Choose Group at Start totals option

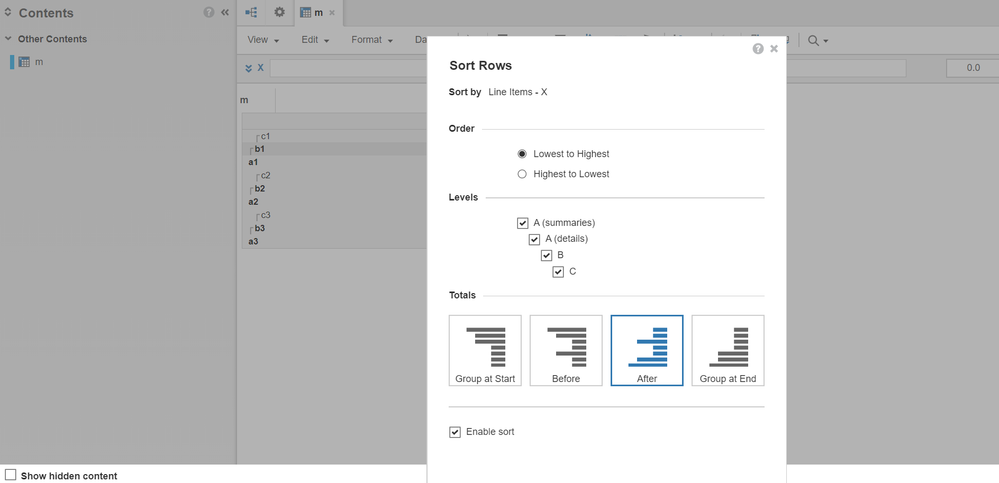(x=485, y=351)
